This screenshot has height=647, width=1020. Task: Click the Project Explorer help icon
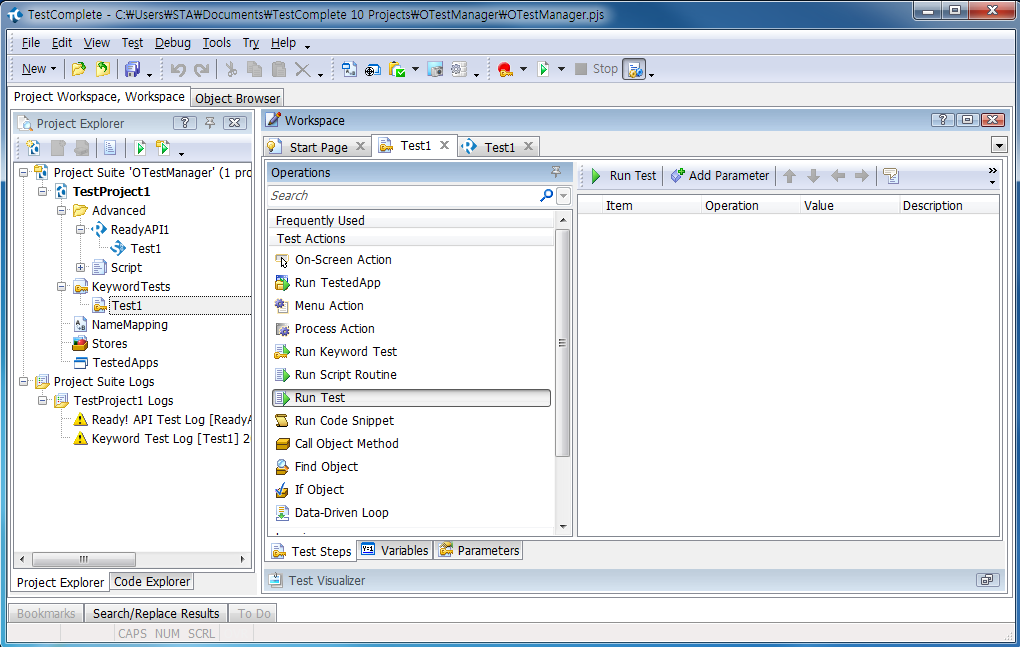(185, 123)
